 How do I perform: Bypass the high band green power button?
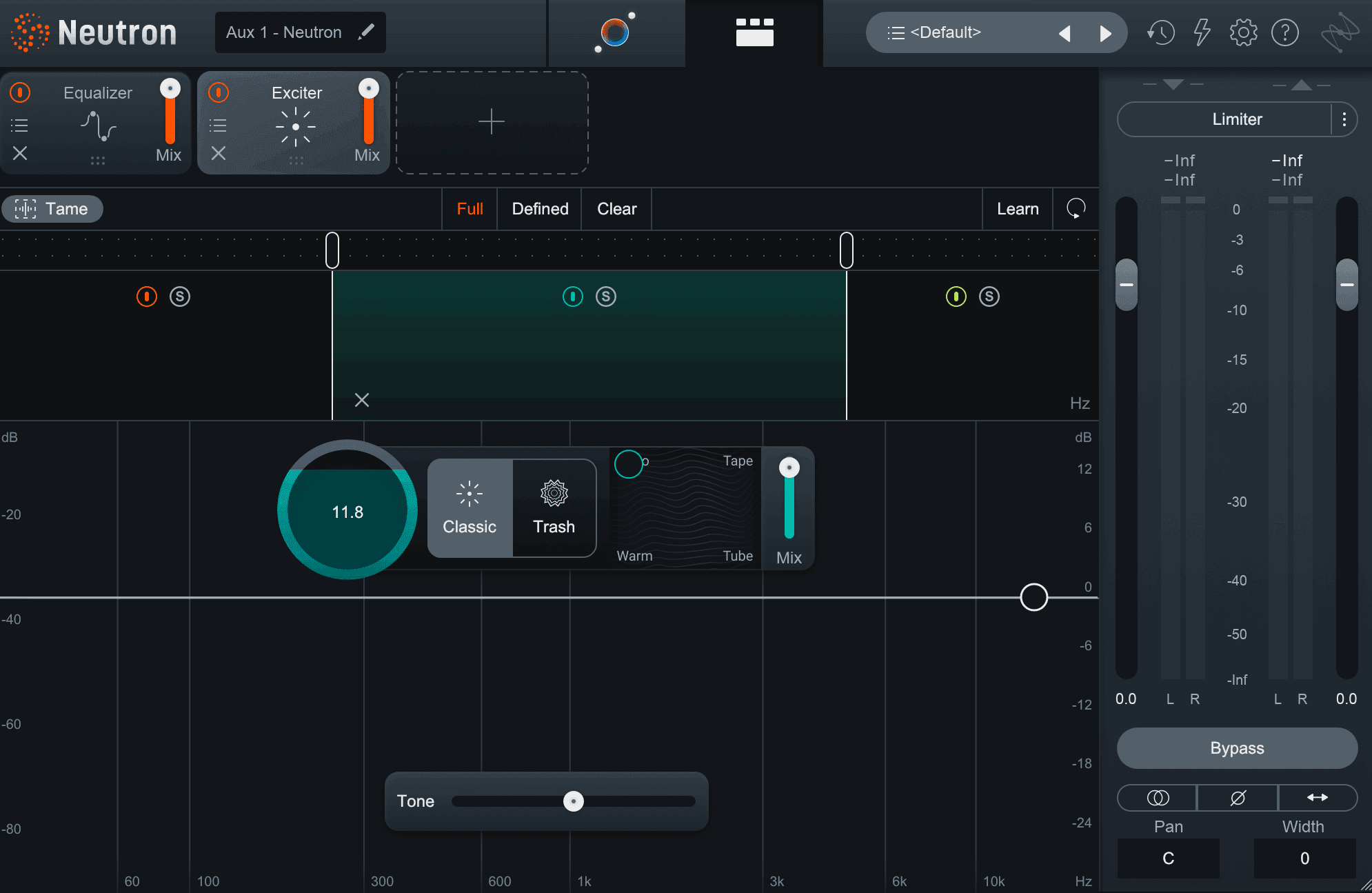click(x=956, y=297)
